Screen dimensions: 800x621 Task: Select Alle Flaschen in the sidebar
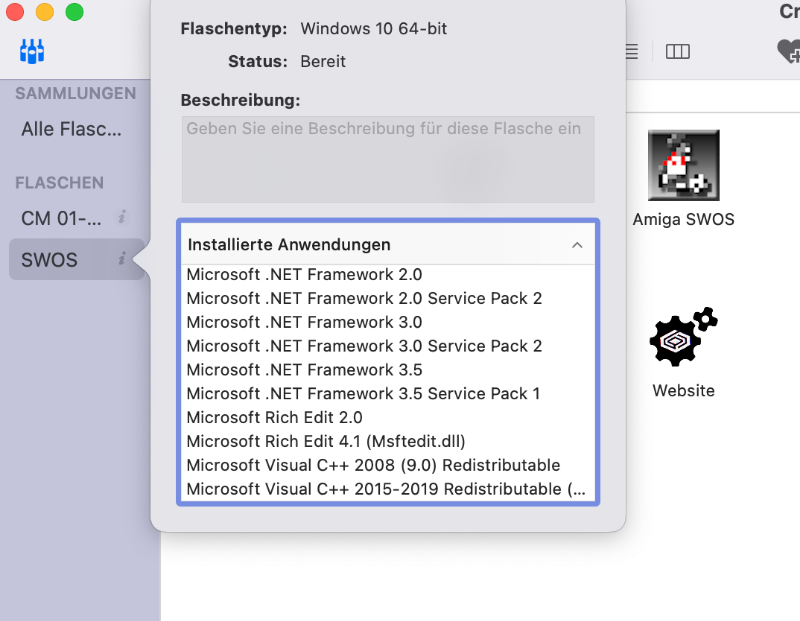pos(71,129)
